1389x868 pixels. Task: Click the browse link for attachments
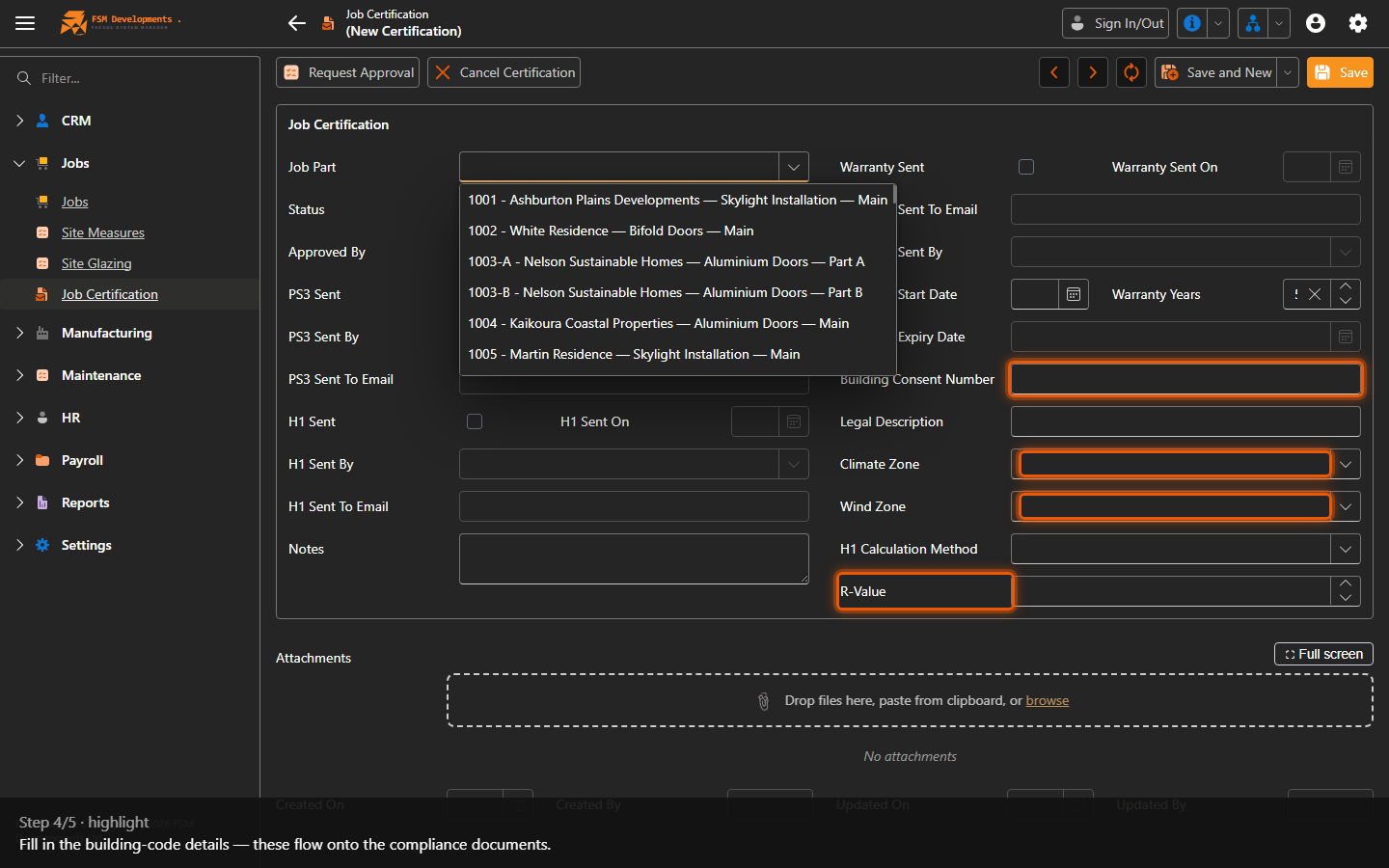tap(1048, 700)
